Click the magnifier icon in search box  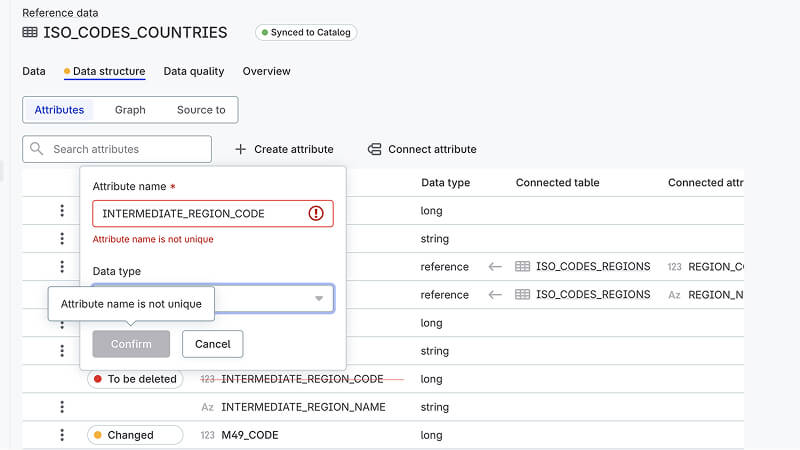36,149
